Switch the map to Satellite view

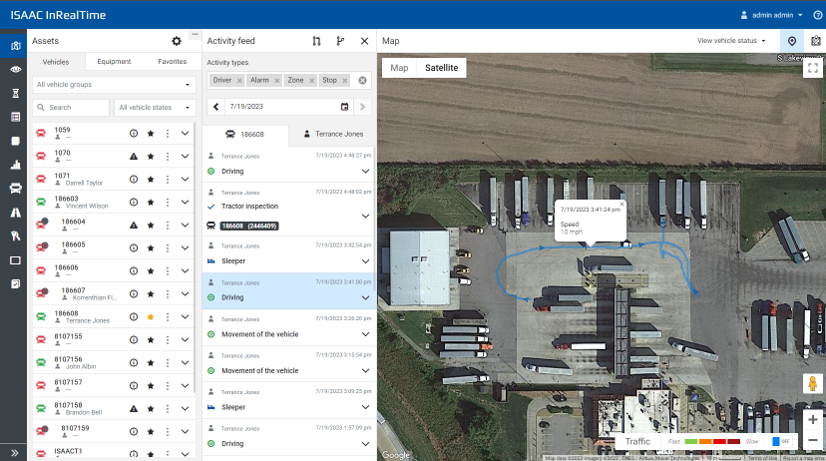[441, 68]
